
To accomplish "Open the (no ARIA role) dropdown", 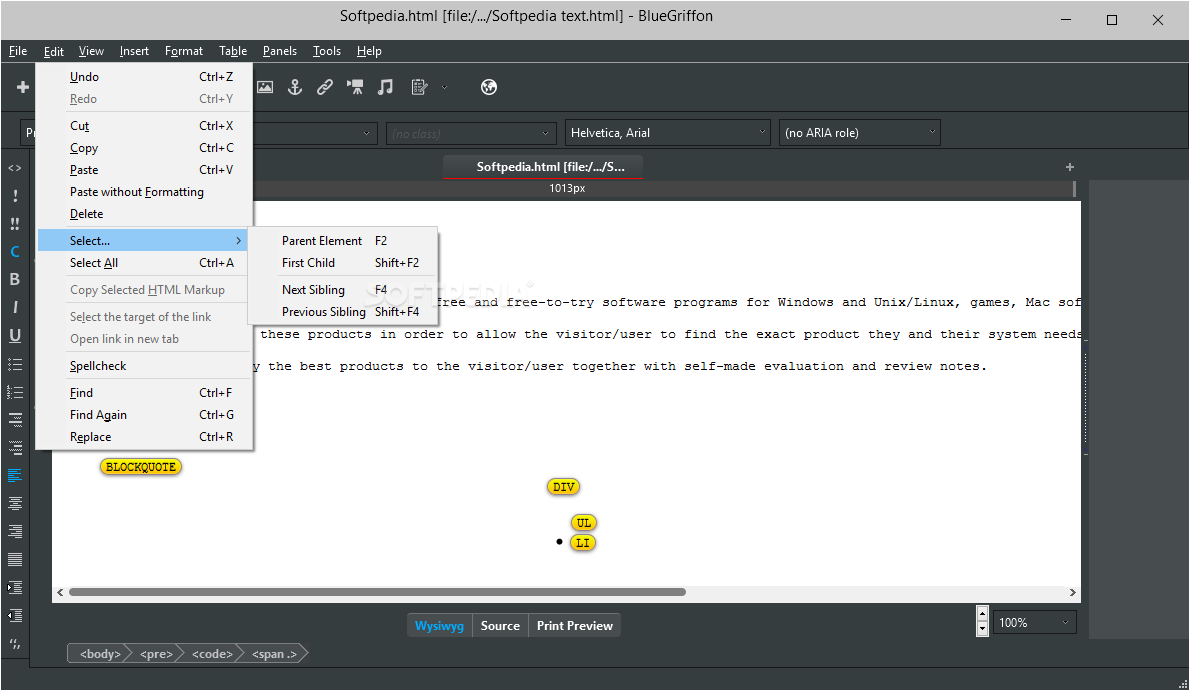I will (859, 133).
